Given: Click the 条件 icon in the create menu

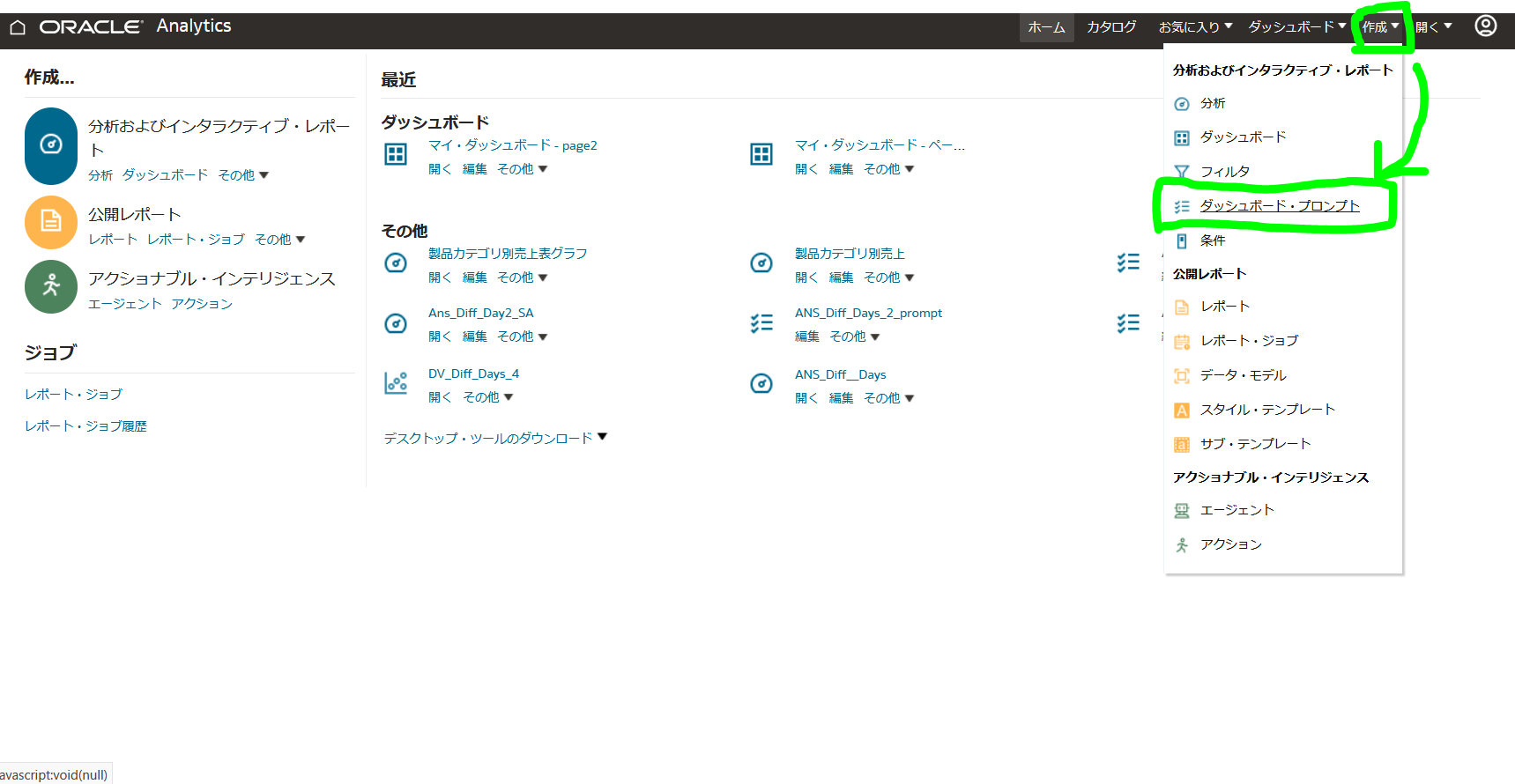Looking at the screenshot, I should click(x=1182, y=240).
